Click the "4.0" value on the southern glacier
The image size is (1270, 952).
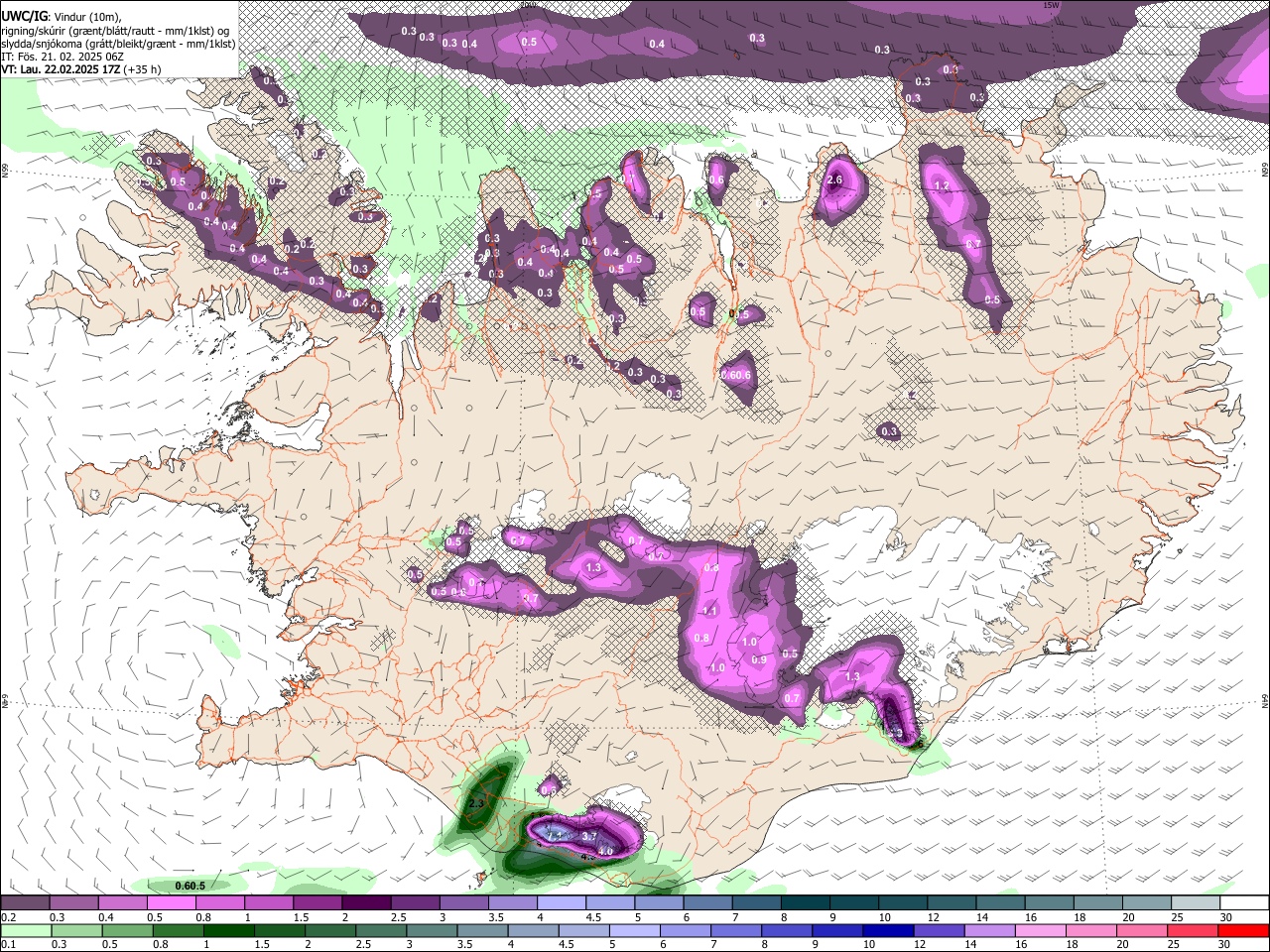point(605,851)
